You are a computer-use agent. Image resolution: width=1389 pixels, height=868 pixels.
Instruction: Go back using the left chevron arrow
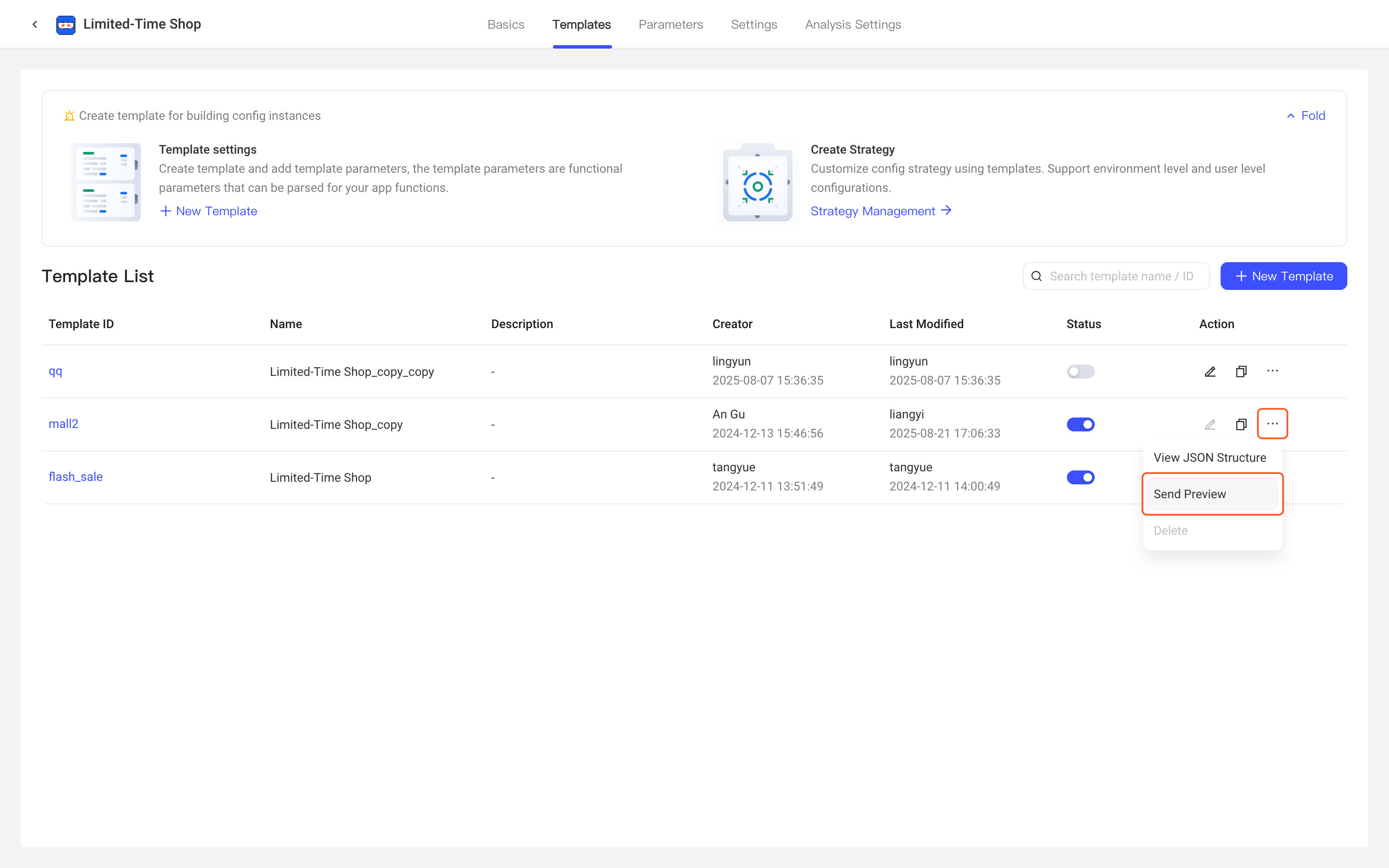click(x=35, y=24)
